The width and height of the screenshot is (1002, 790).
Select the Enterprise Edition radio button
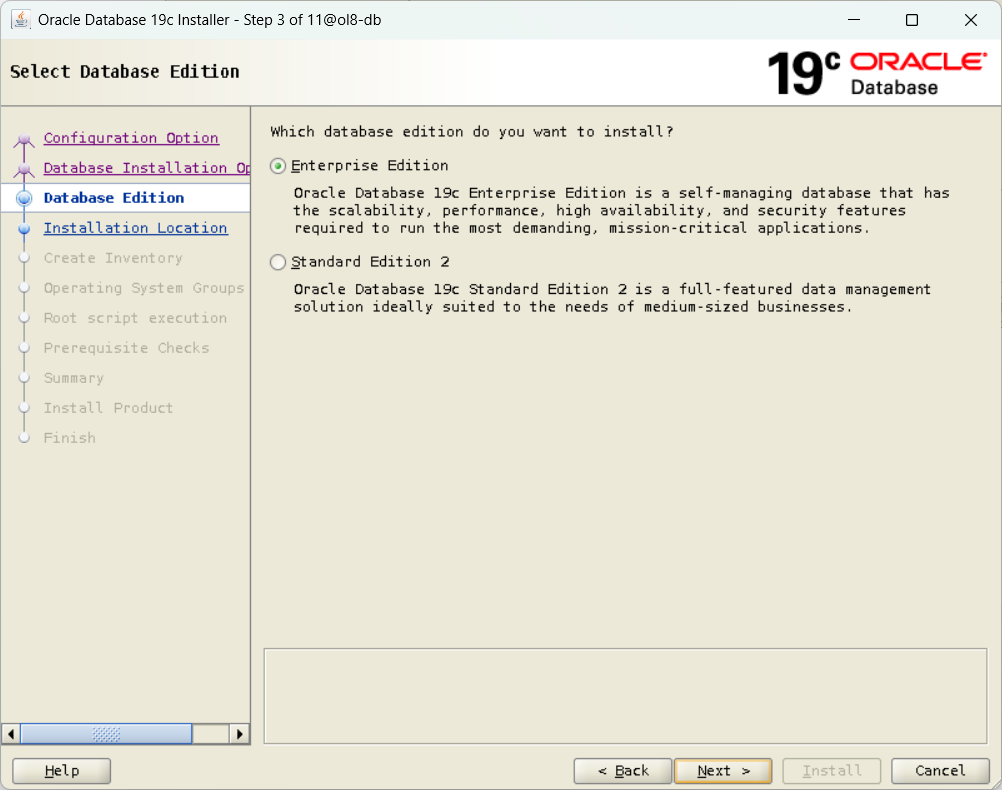pos(278,166)
